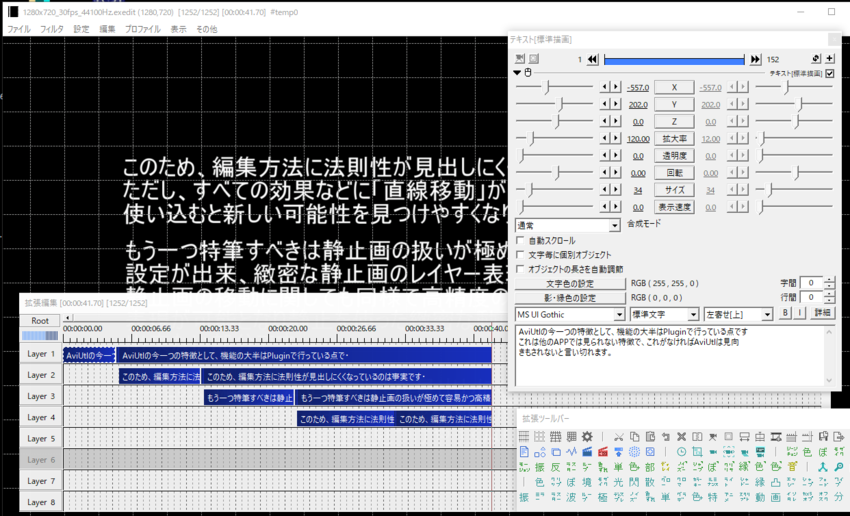Click the teal 特 icon in toolbar
This screenshot has height=516, width=850.
[x=712, y=496]
